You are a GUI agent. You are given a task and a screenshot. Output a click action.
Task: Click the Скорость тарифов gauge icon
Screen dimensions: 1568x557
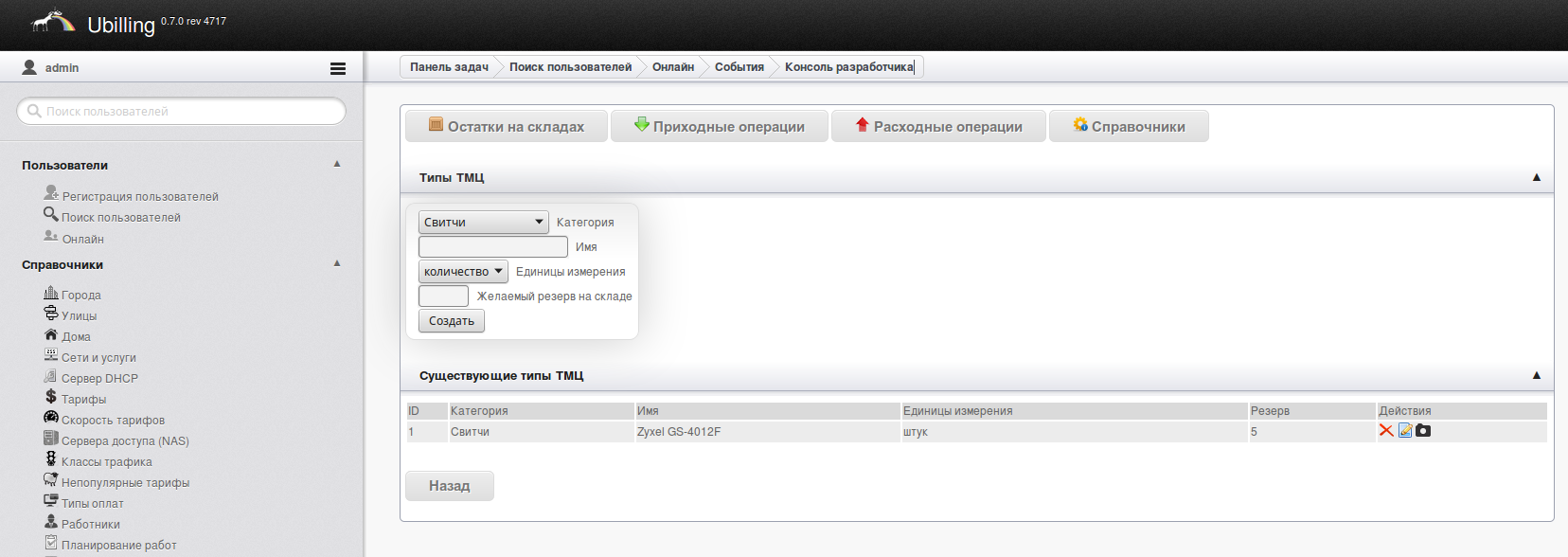point(51,418)
